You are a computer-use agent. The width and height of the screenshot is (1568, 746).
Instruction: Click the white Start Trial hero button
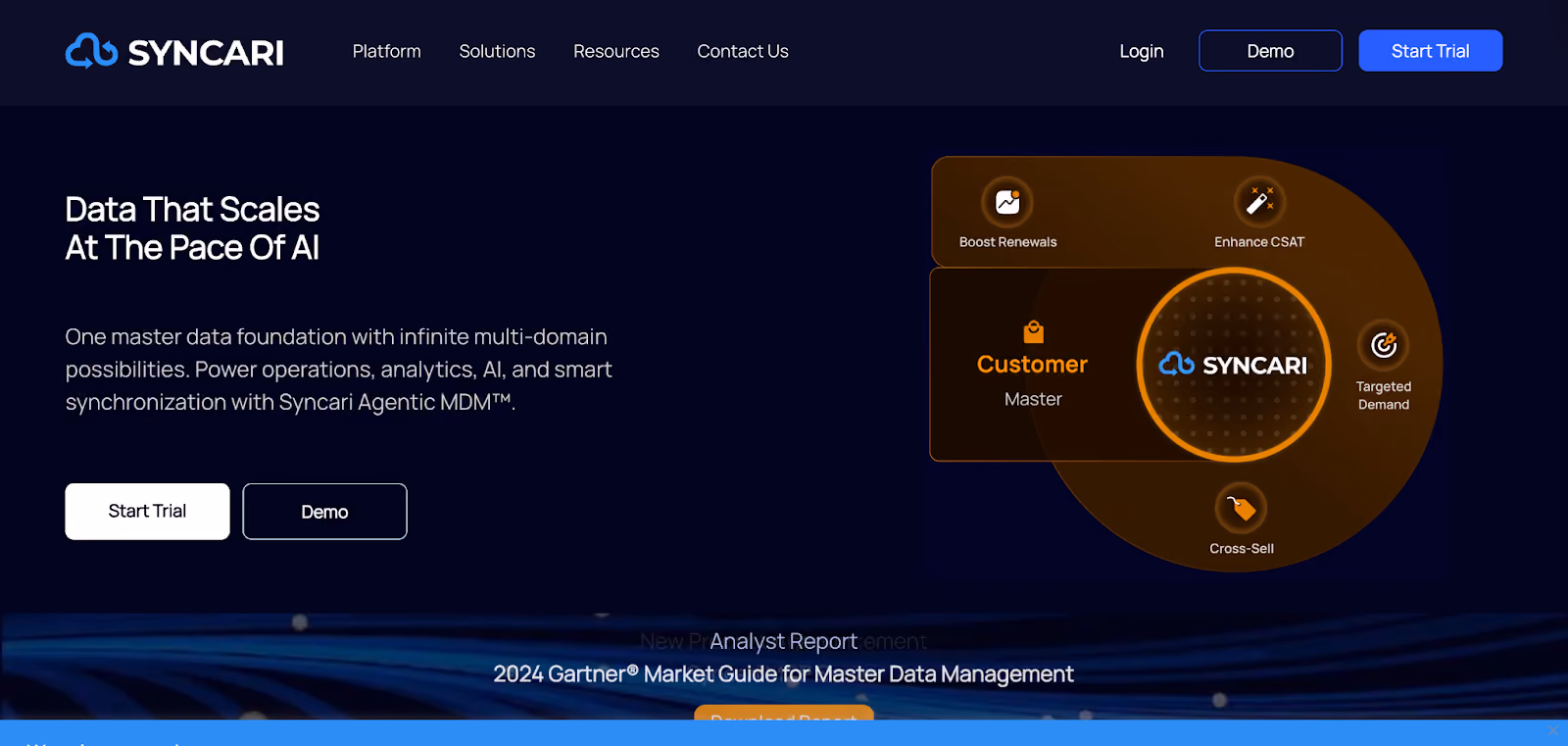pyautogui.click(x=147, y=511)
